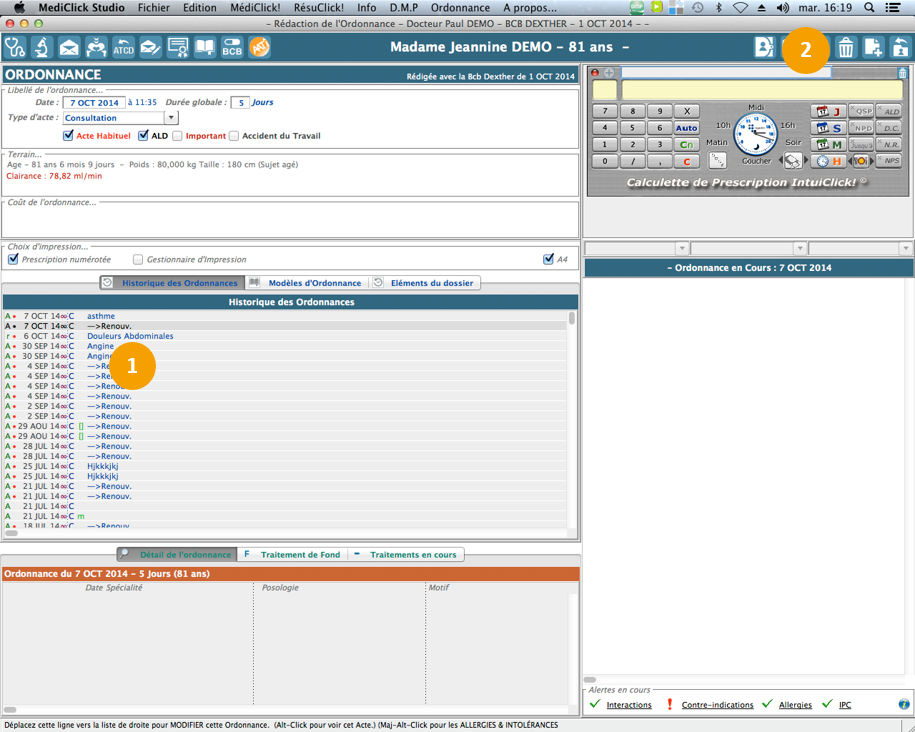Screen dimensions: 915x732
Task: Click the plus circle icon in calculator
Action: 609,73
